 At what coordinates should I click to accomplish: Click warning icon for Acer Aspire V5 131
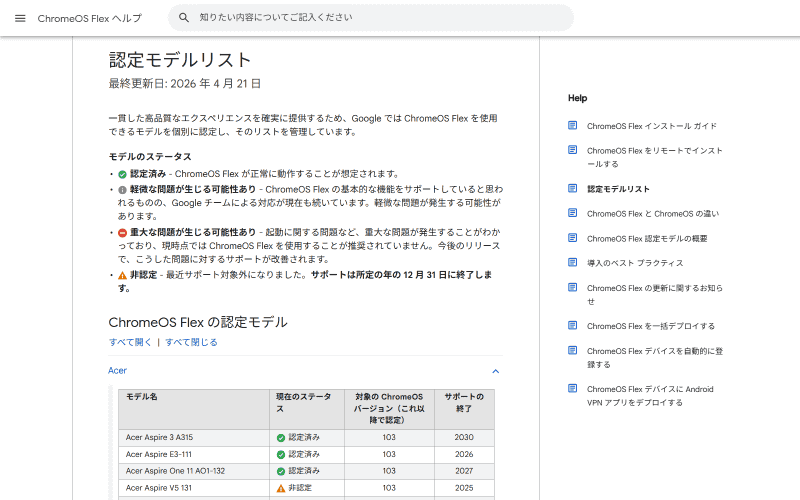[x=281, y=488]
